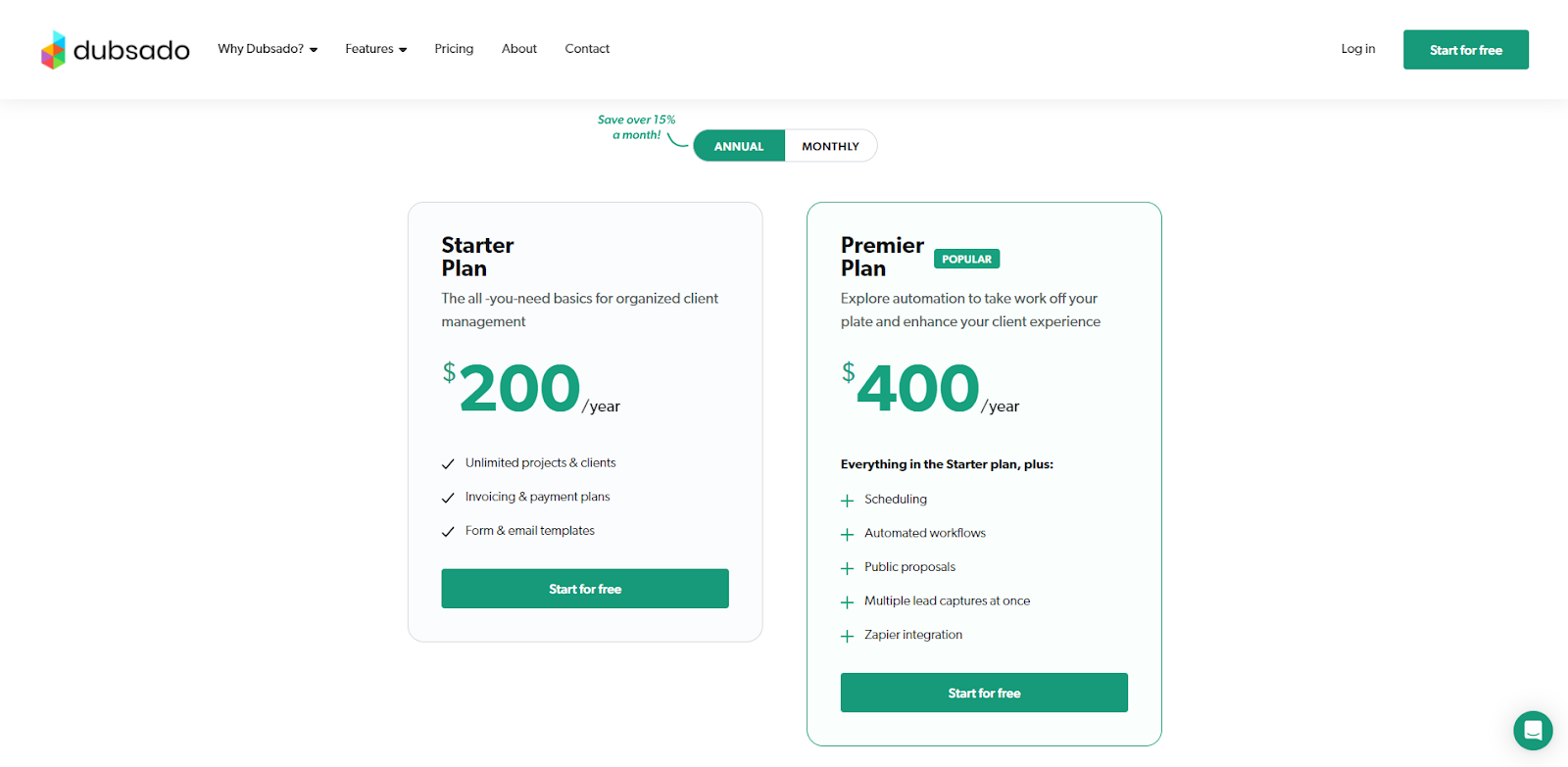
Task: Click the Dubsado logo icon
Action: pos(53,49)
